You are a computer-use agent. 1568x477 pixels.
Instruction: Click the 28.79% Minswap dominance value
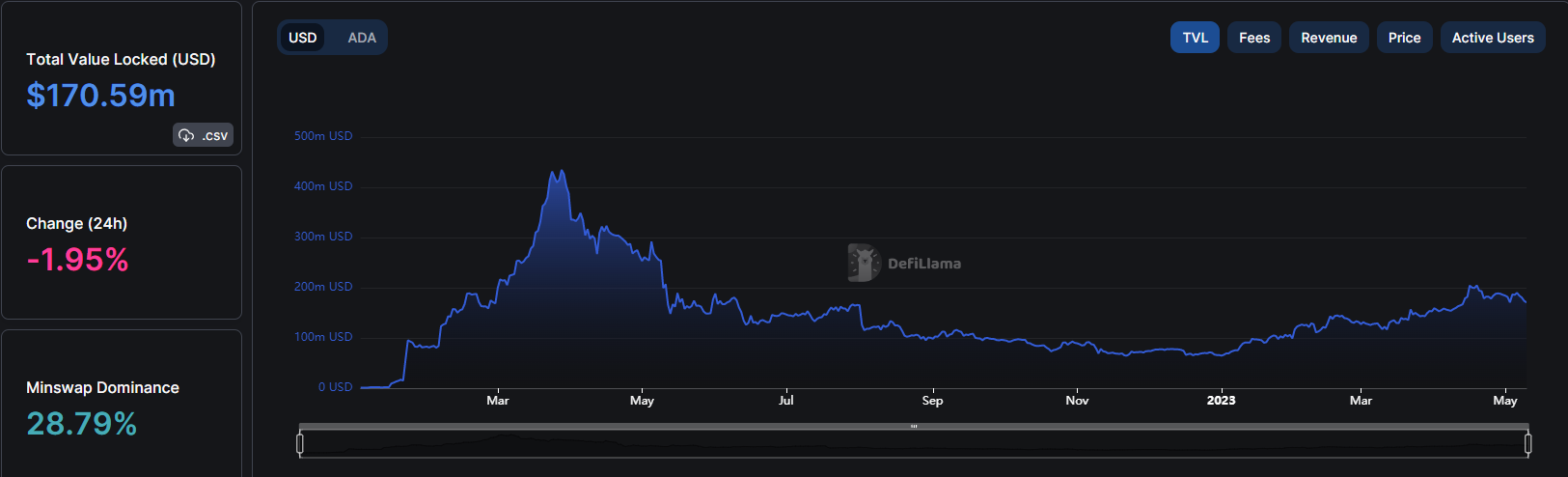(82, 424)
